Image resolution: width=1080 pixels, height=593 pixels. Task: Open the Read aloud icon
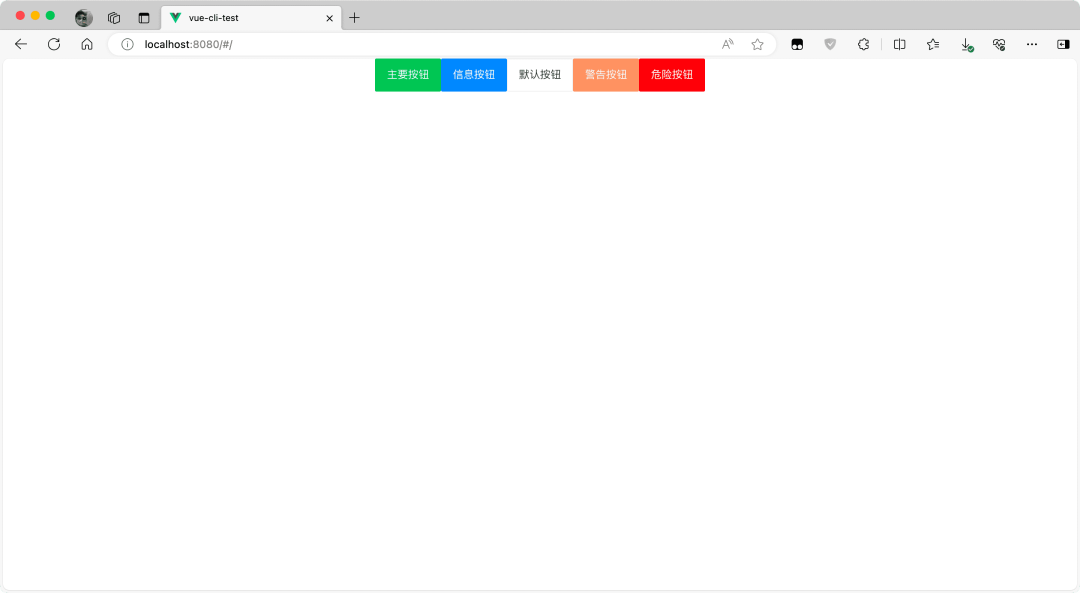[x=727, y=44]
